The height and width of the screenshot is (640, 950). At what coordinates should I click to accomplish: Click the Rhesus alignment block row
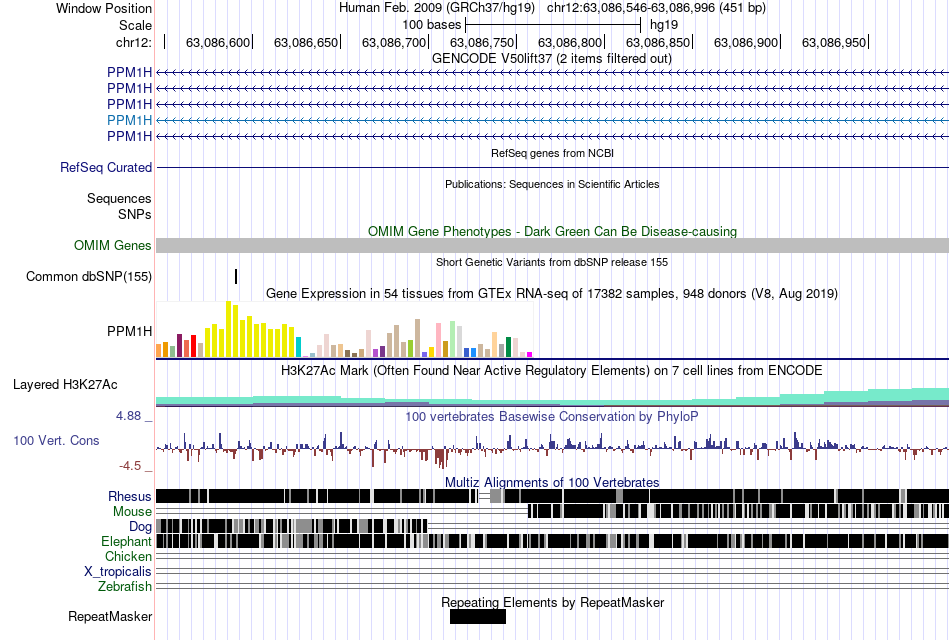point(553,496)
